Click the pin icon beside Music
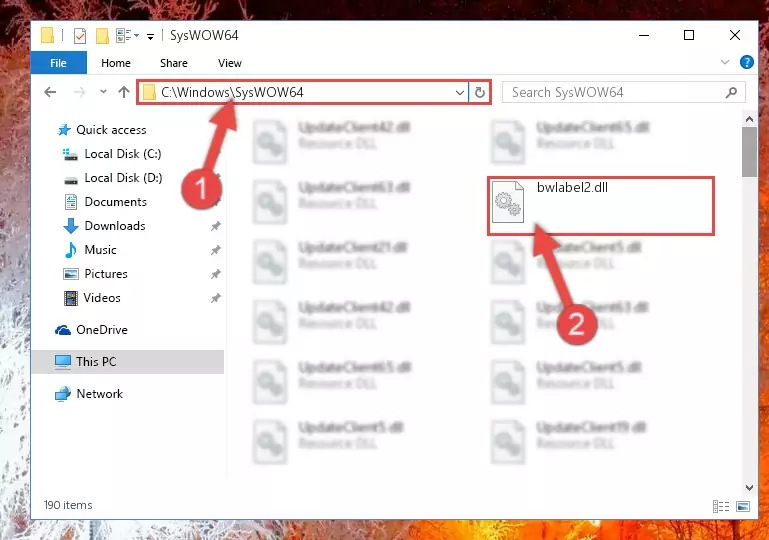769x540 pixels. coord(215,250)
